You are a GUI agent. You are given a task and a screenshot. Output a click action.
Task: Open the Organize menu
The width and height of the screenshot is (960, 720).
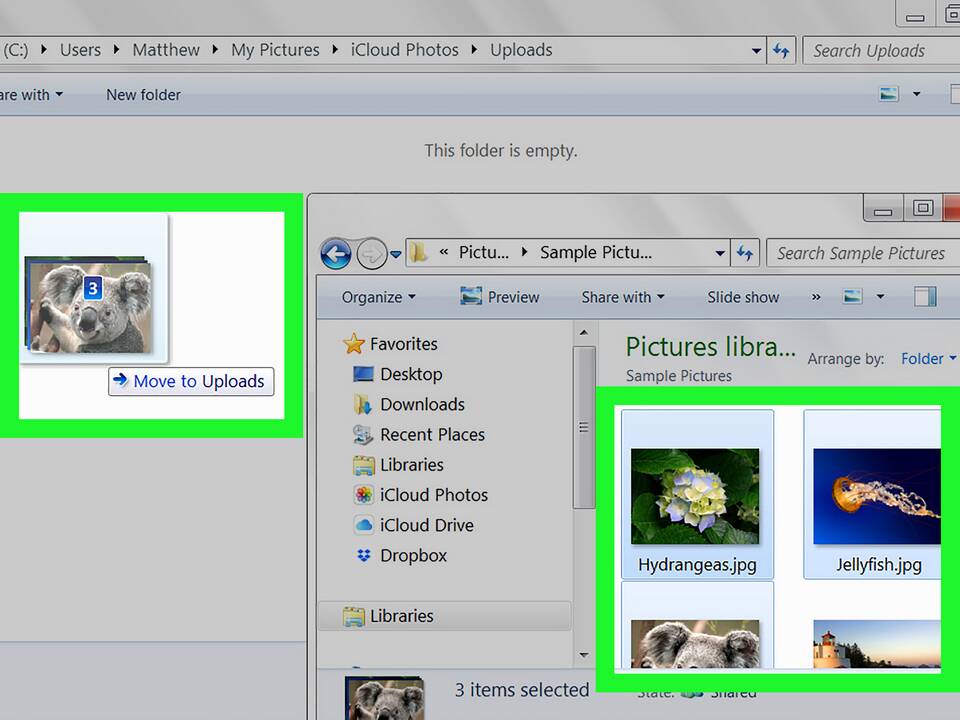[x=378, y=297]
